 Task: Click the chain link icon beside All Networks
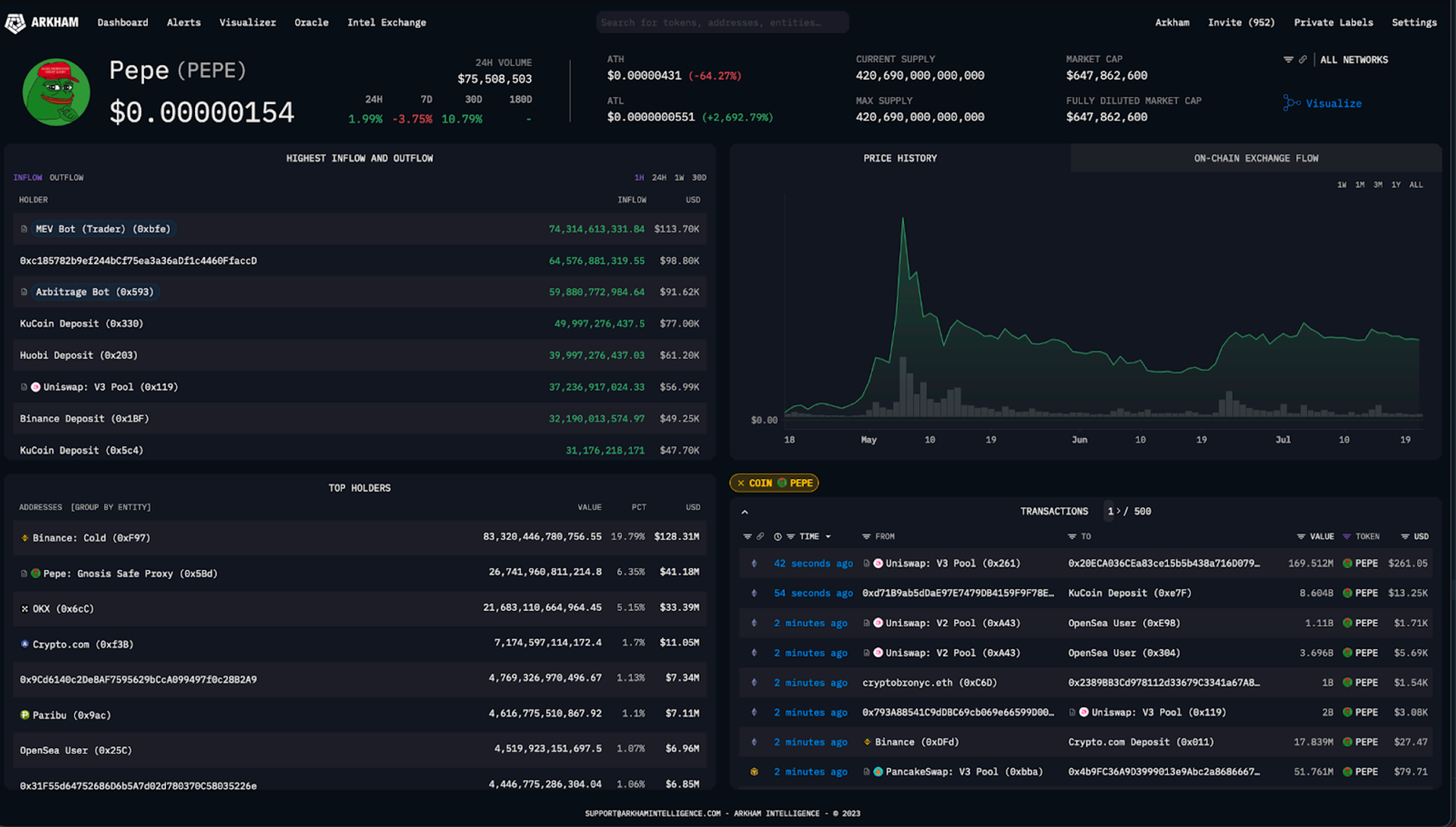[x=1303, y=60]
